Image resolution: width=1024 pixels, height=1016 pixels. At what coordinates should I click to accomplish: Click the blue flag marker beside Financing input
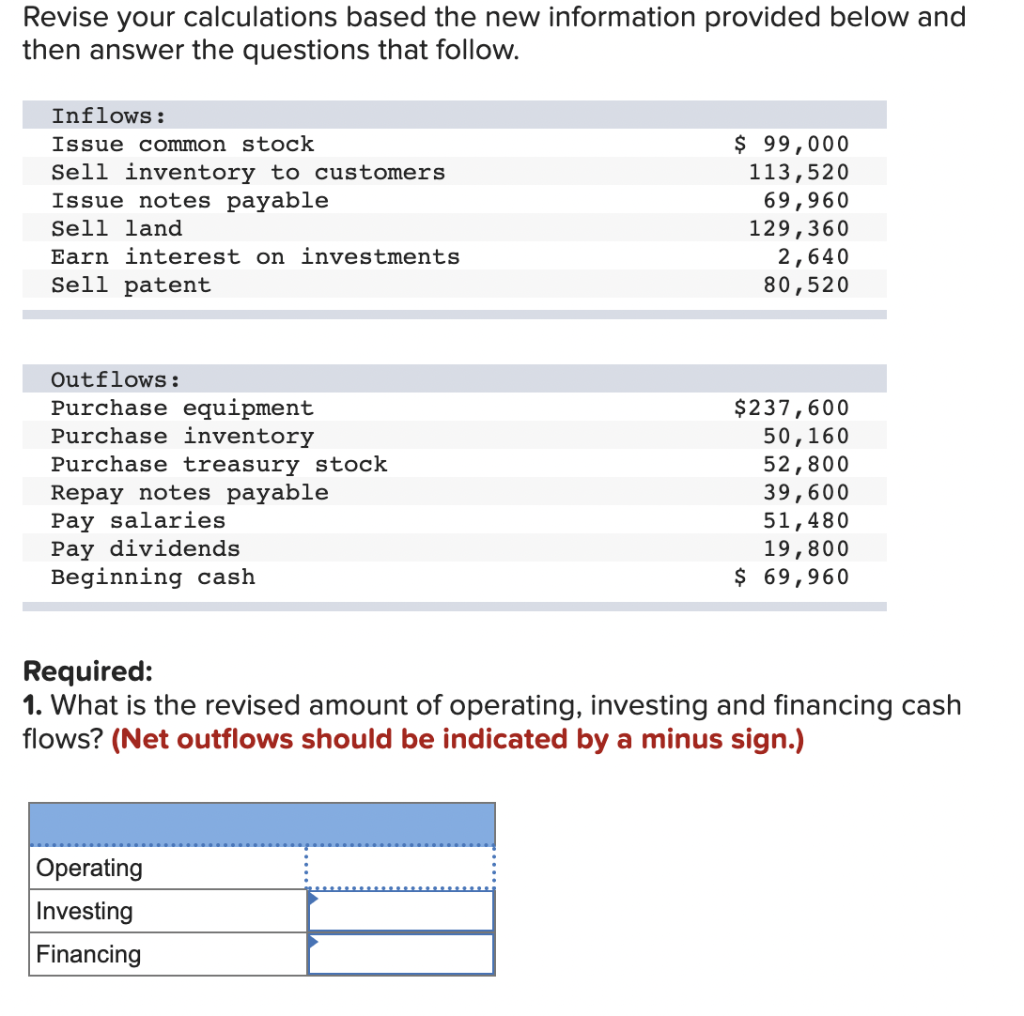pyautogui.click(x=311, y=942)
